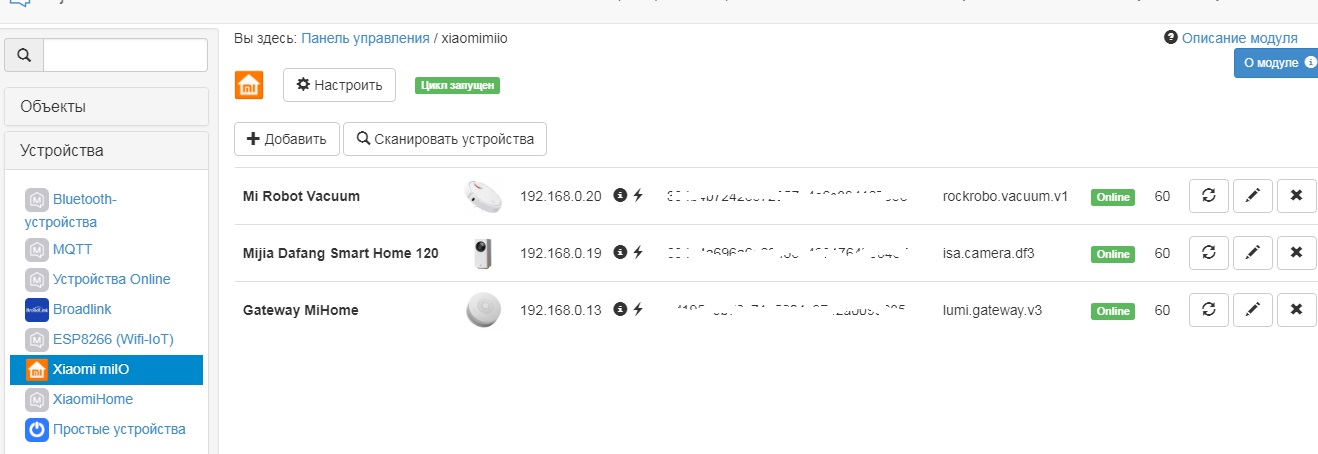Click into the sidebar search field
Viewport: 1318px width, 454px height.
pyautogui.click(x=125, y=55)
